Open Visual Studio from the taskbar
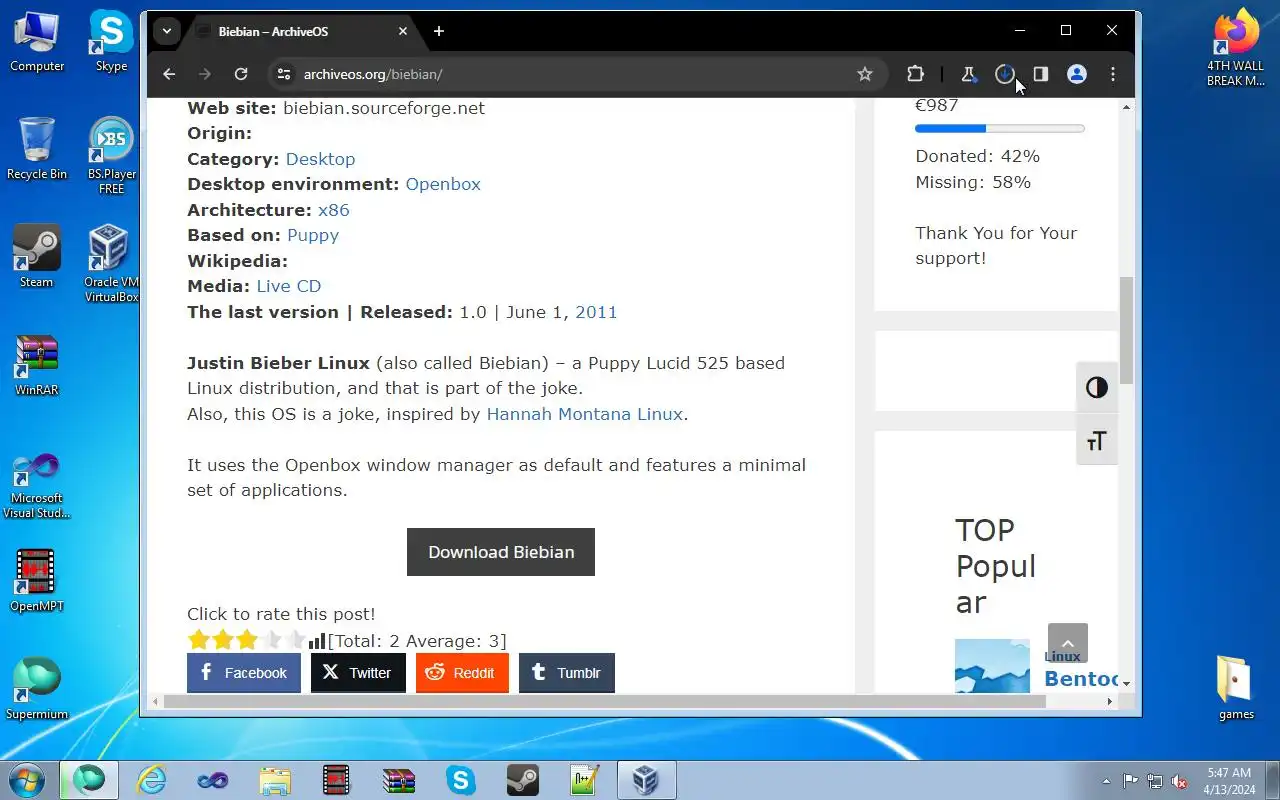The image size is (1280, 800). pyautogui.click(x=212, y=780)
